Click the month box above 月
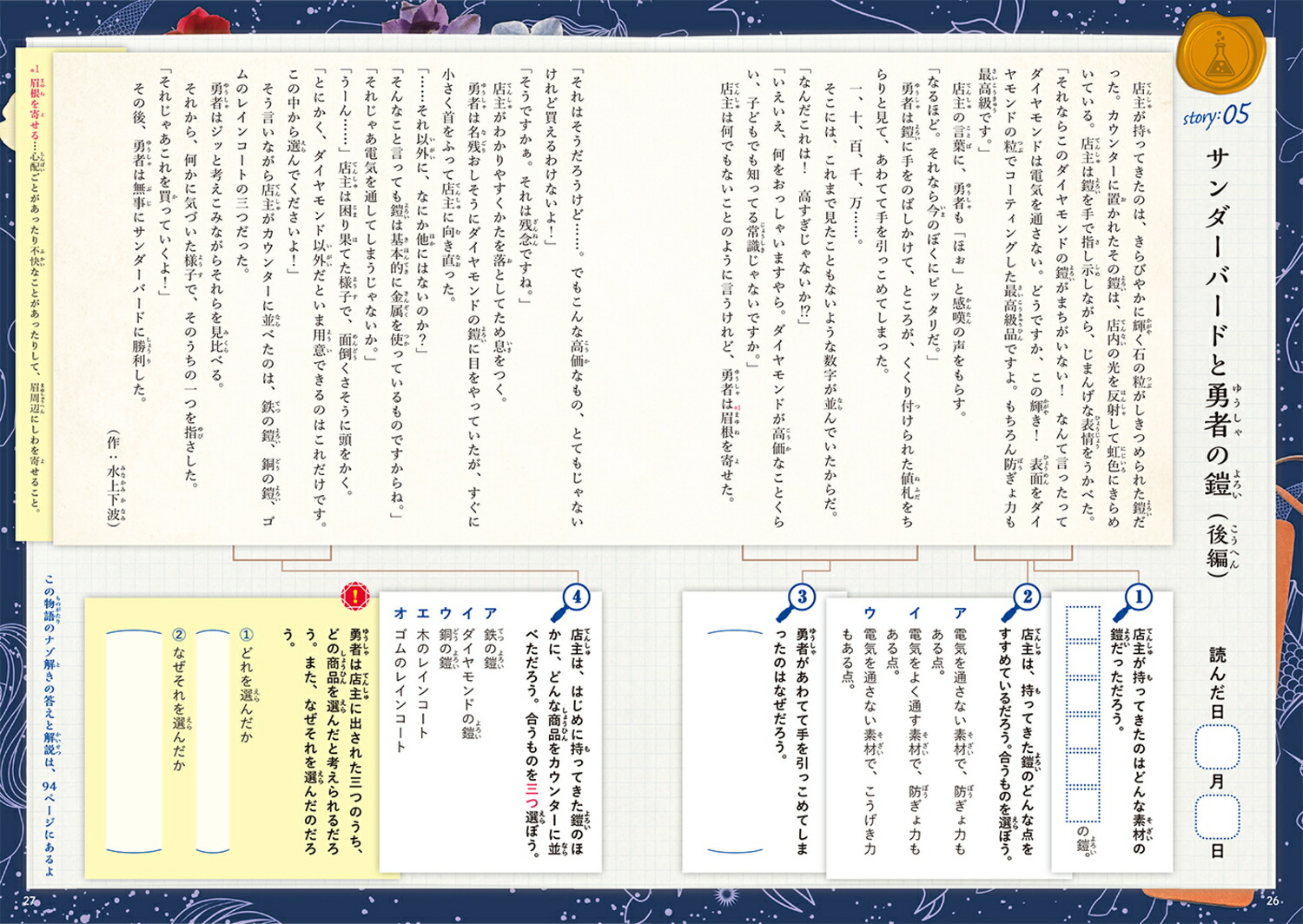1303x924 pixels. click(x=1217, y=747)
